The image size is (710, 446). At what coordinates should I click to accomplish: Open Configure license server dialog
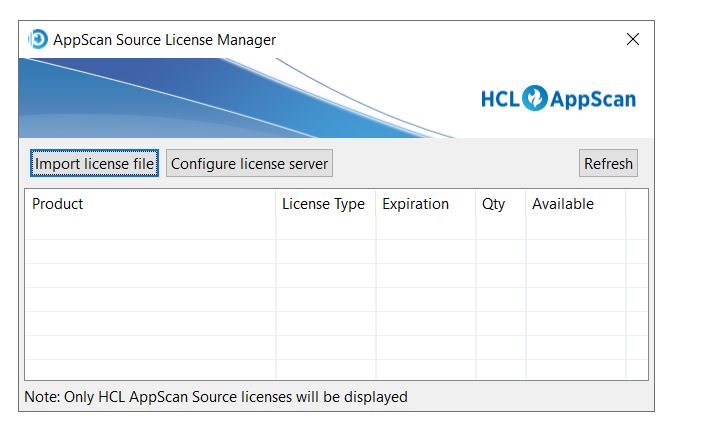point(249,163)
